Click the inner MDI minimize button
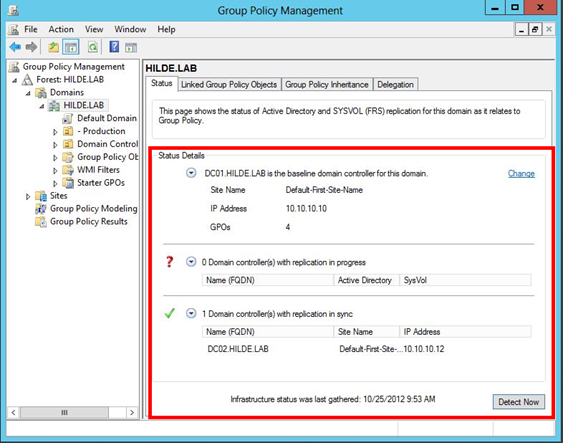 (x=521, y=29)
